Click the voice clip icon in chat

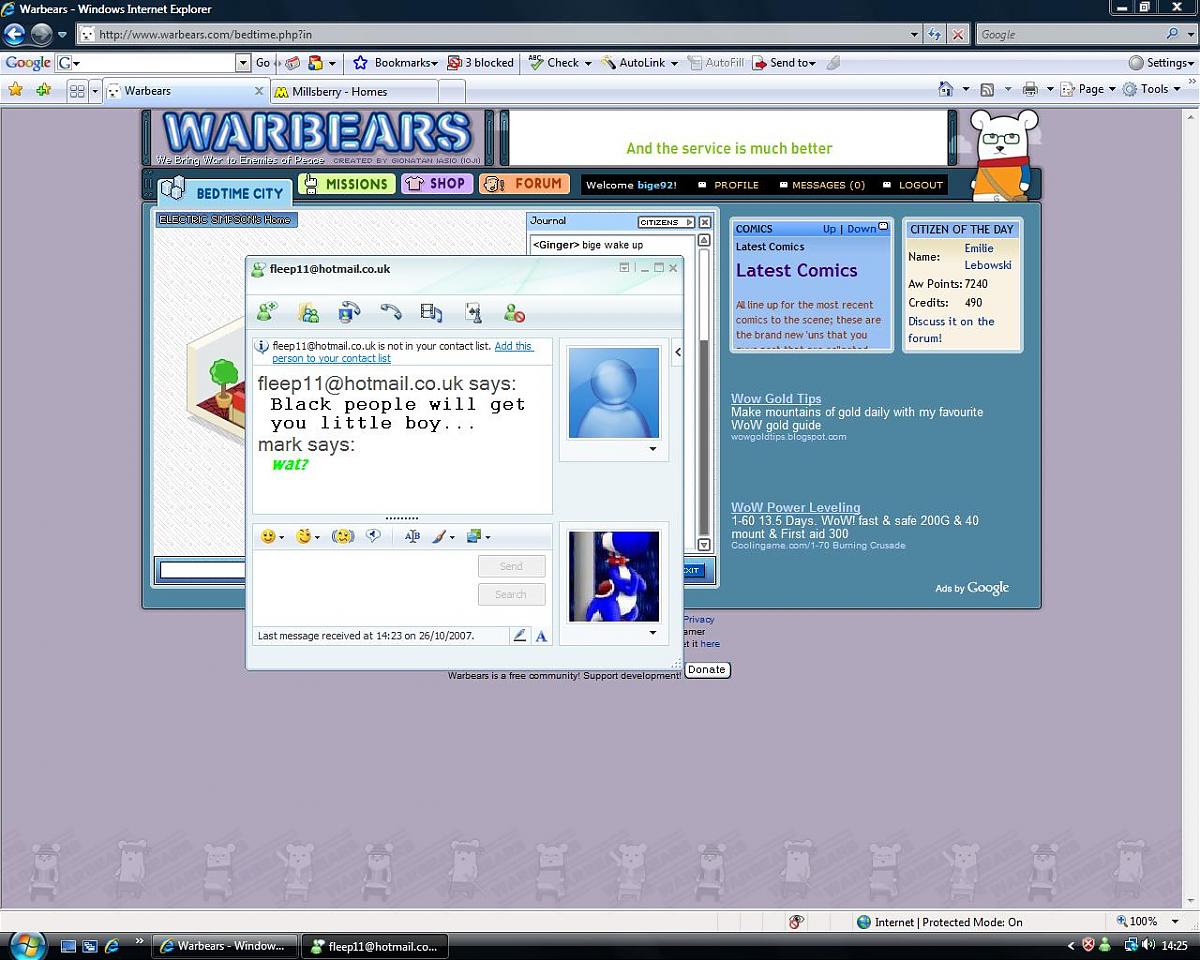pyautogui.click(x=373, y=536)
